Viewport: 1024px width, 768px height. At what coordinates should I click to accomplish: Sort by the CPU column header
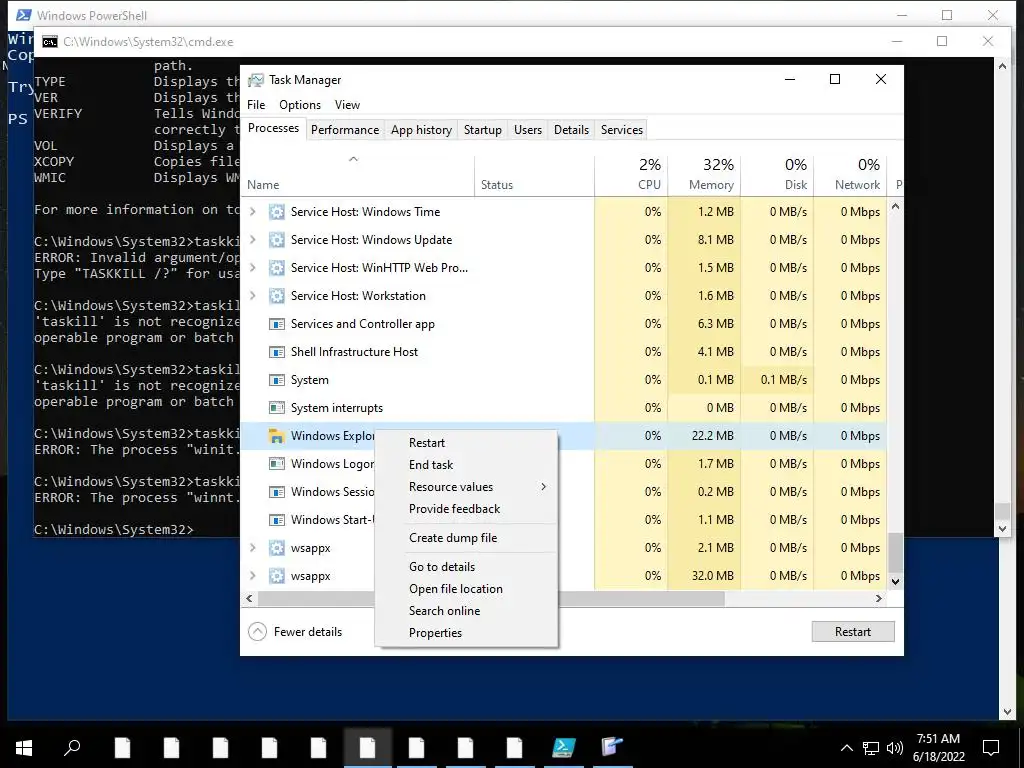(x=631, y=175)
